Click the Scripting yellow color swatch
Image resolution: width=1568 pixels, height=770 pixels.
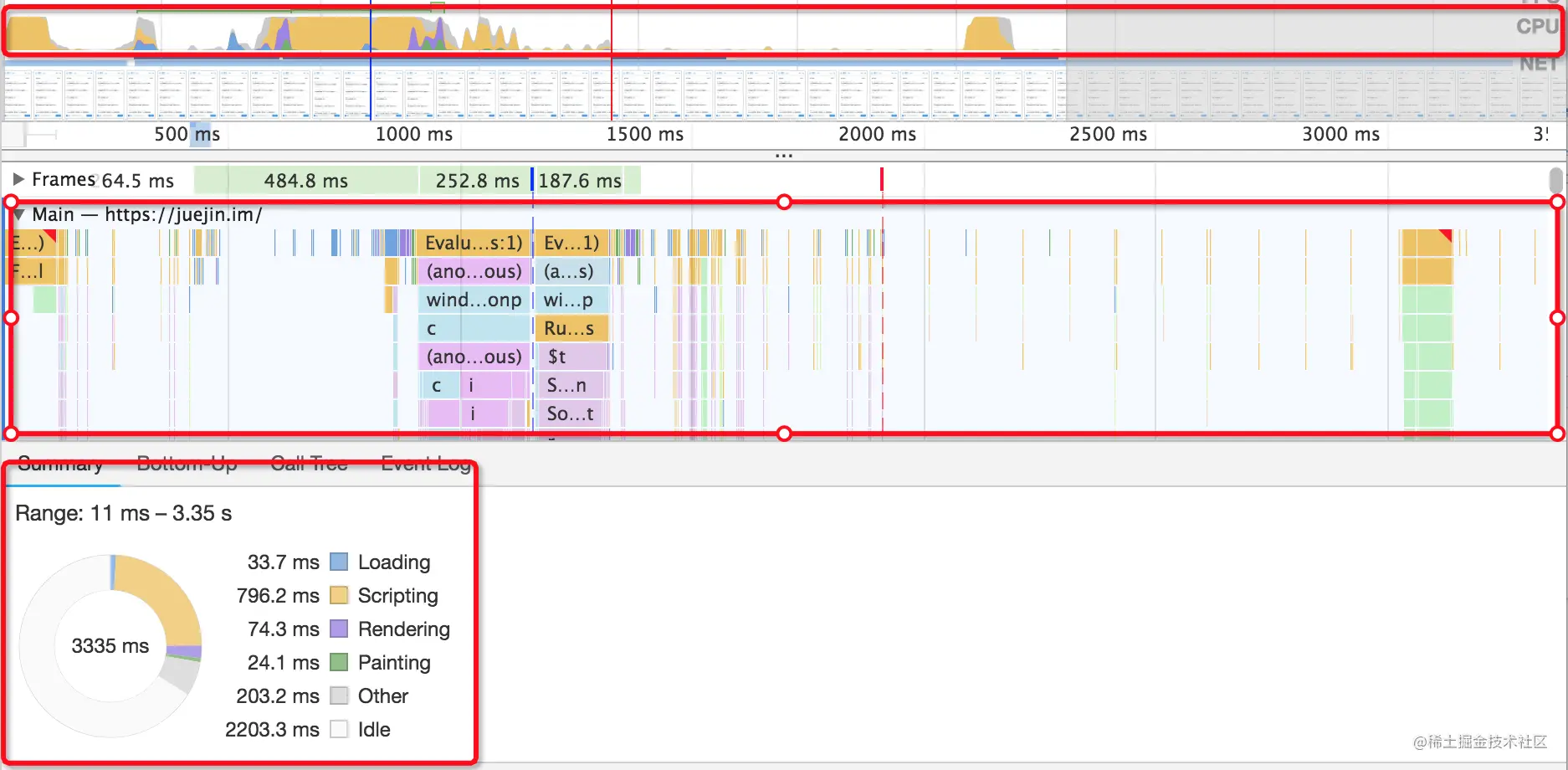point(339,595)
